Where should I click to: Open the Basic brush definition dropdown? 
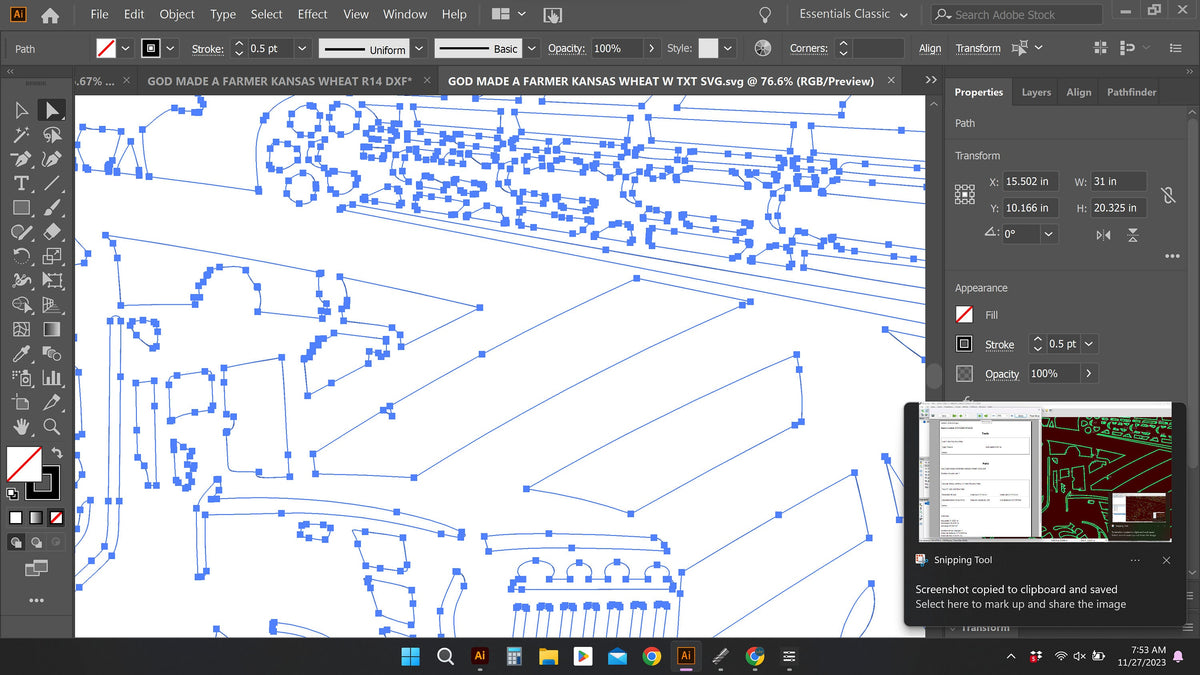(x=530, y=48)
